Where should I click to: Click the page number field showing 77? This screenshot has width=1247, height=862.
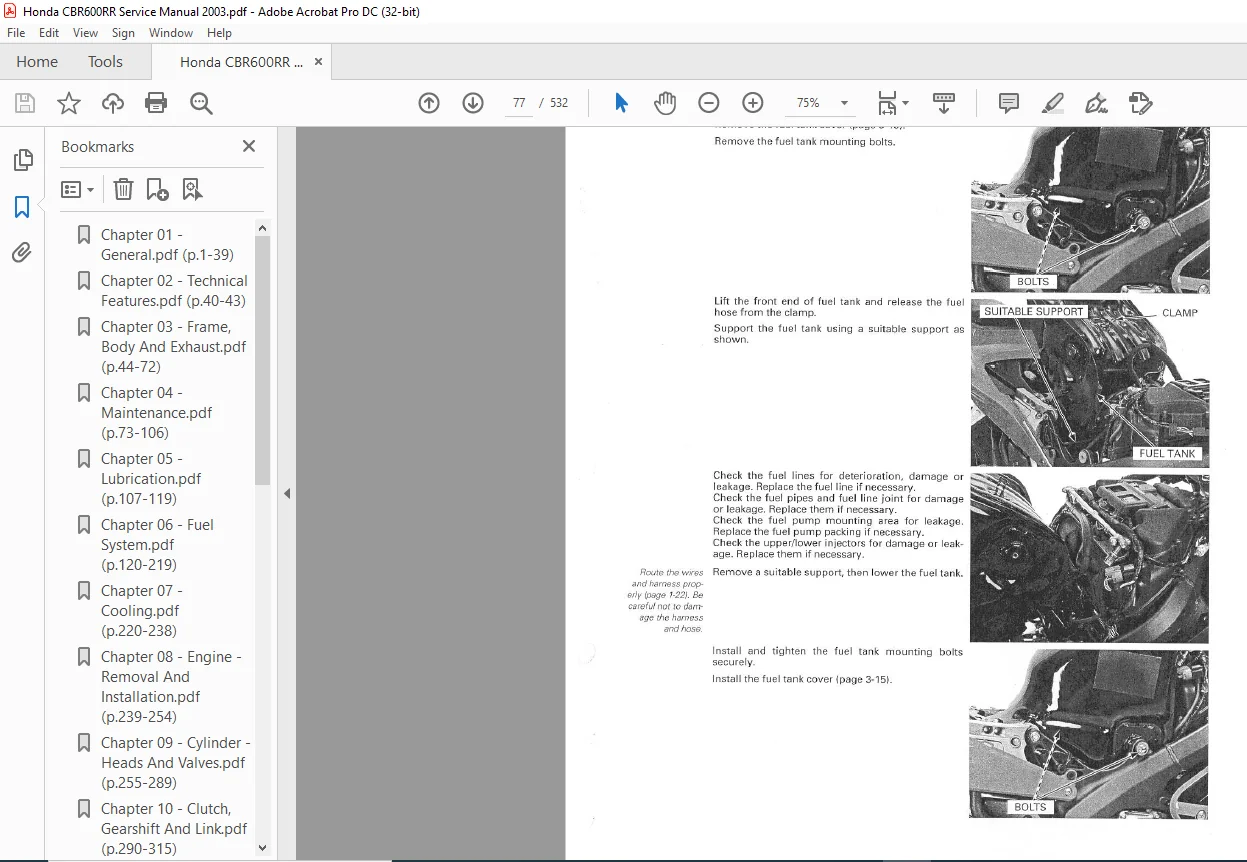[518, 103]
